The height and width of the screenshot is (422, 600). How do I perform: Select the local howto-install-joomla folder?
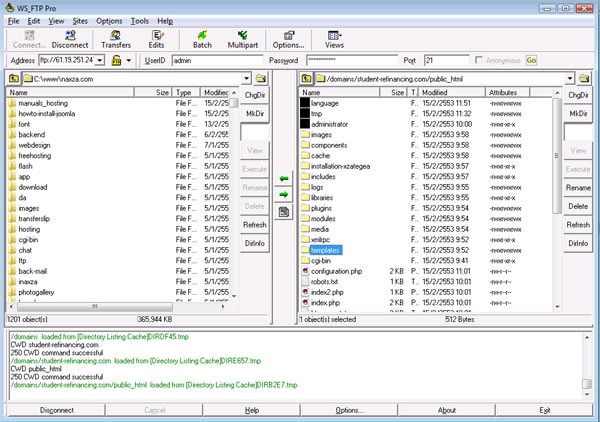tap(47, 114)
